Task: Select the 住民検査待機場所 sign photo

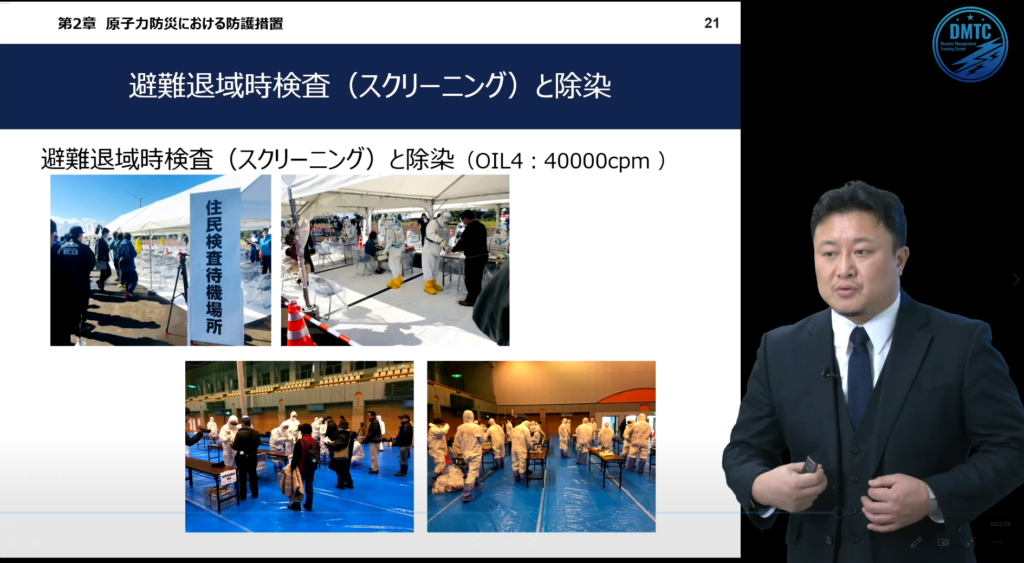Action: (x=160, y=260)
